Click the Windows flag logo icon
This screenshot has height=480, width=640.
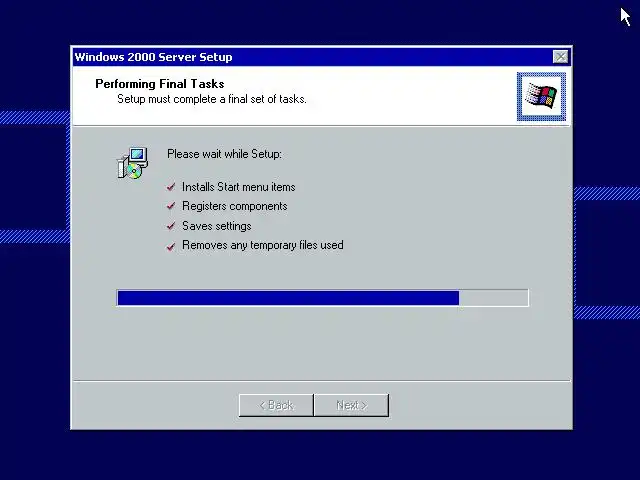click(x=541, y=97)
